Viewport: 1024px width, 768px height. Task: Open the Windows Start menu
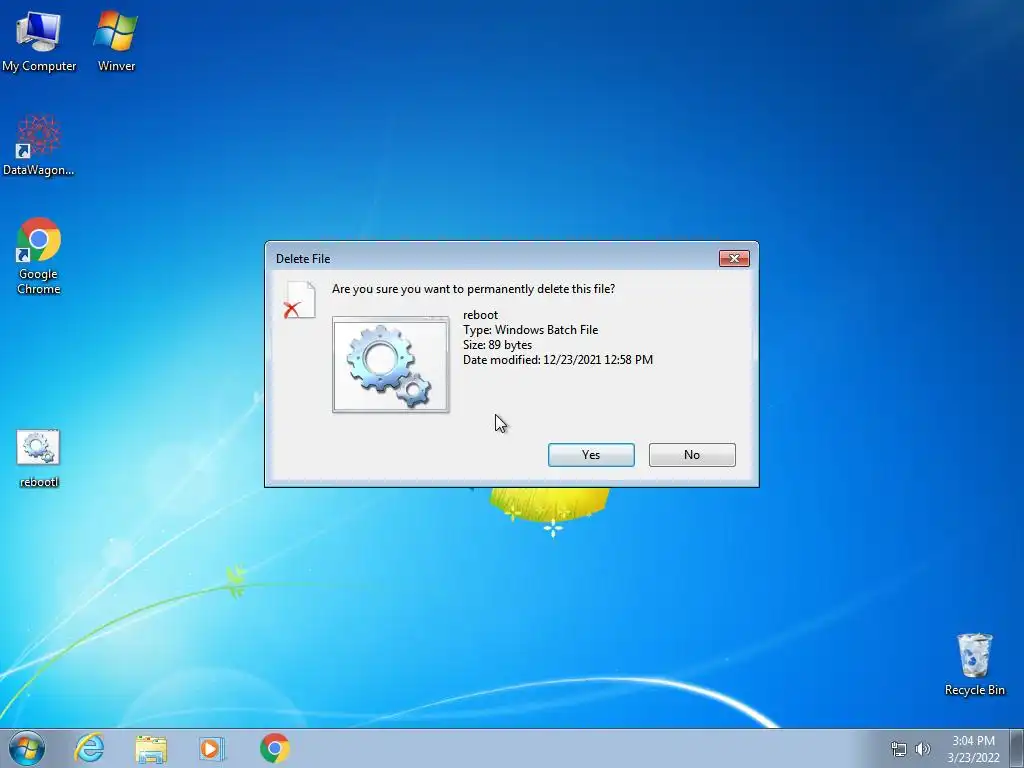27,748
